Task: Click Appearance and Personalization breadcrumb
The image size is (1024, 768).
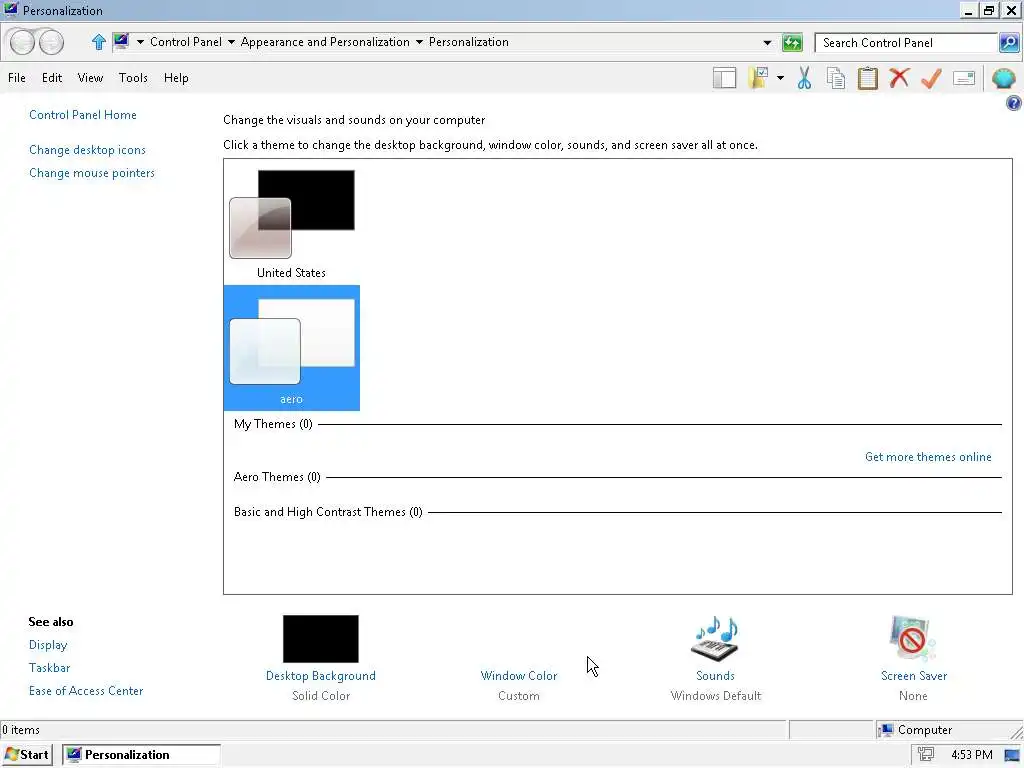Action: [325, 42]
